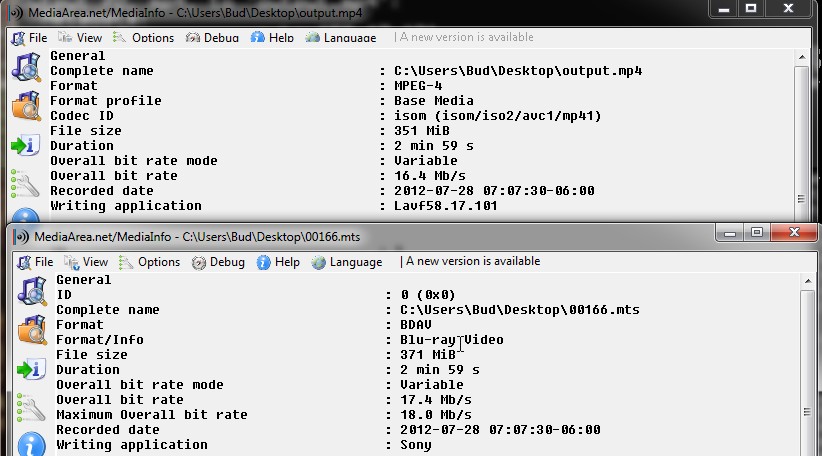
Task: Click wrench options sidebar icon in output.mp4 window
Action: point(25,183)
